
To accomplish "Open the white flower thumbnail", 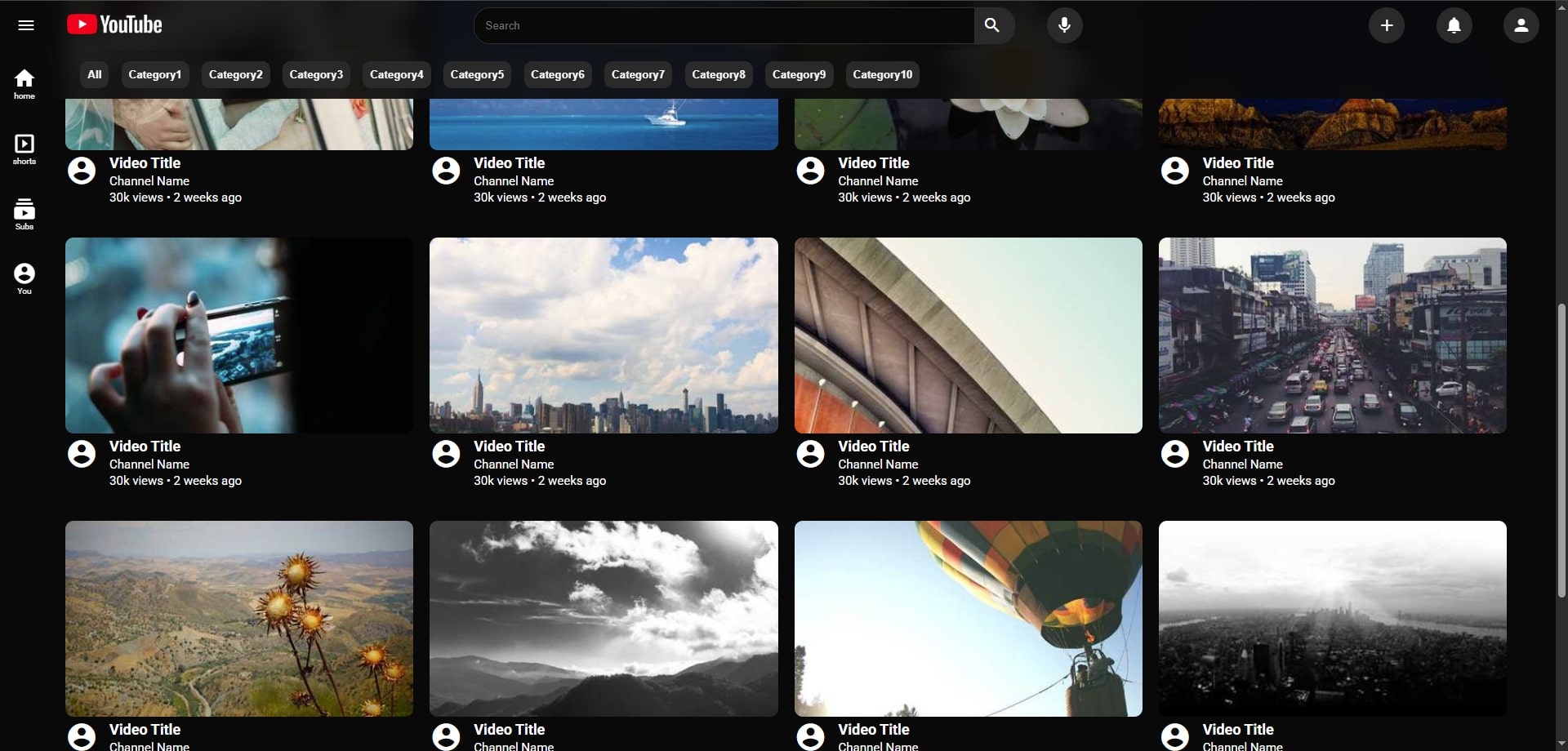I will click(969, 124).
